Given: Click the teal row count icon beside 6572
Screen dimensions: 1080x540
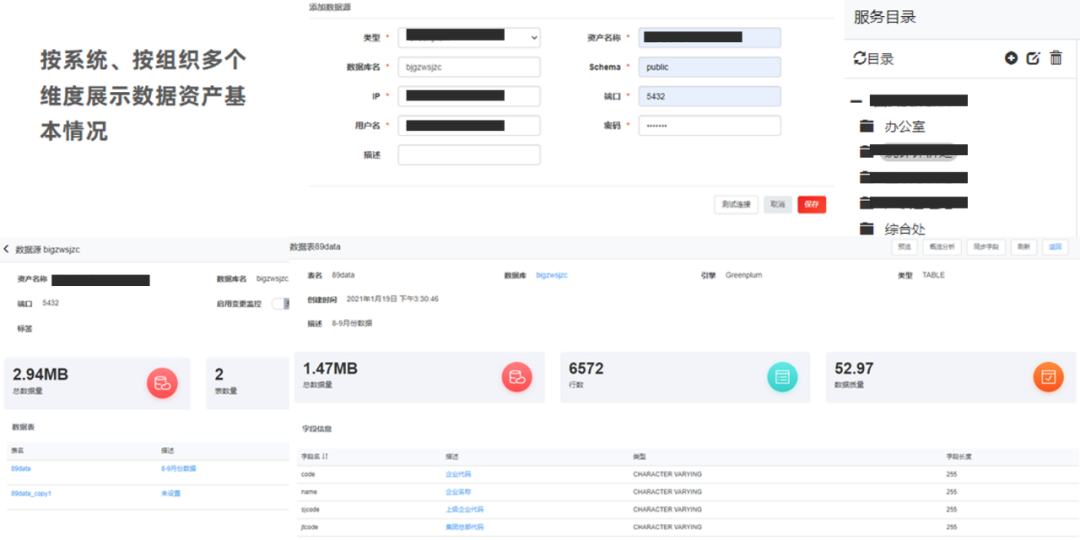Looking at the screenshot, I should [782, 377].
